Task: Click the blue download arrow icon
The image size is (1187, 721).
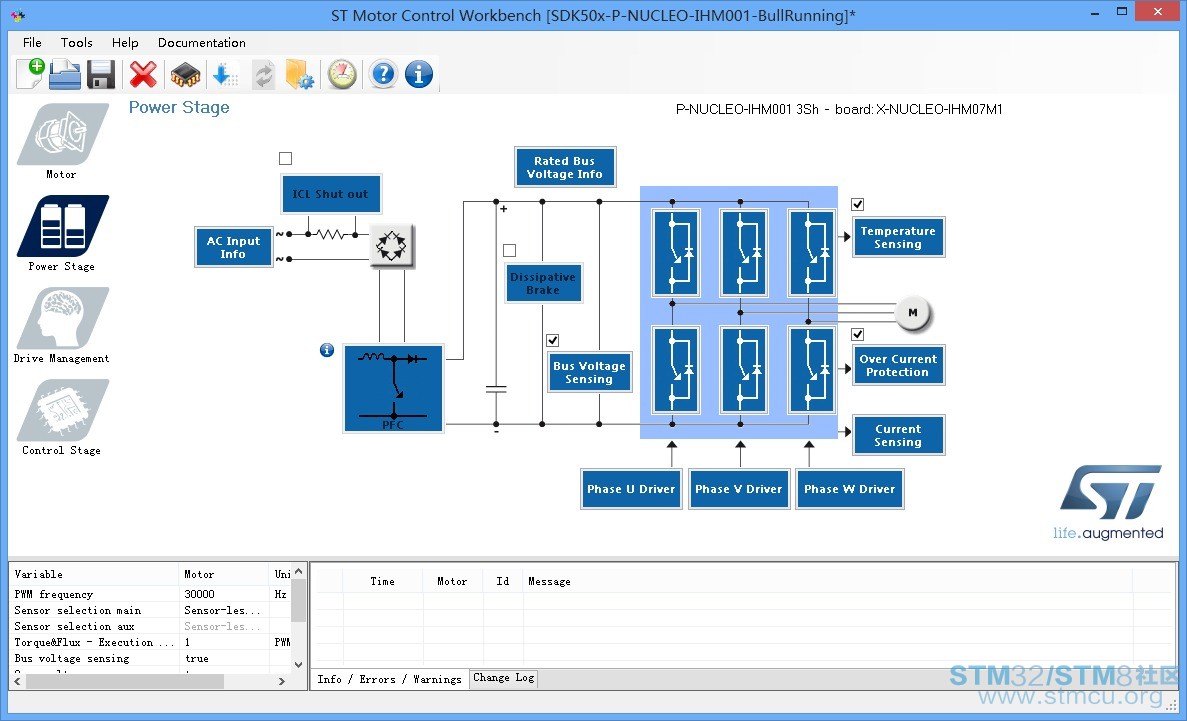Action: click(225, 75)
